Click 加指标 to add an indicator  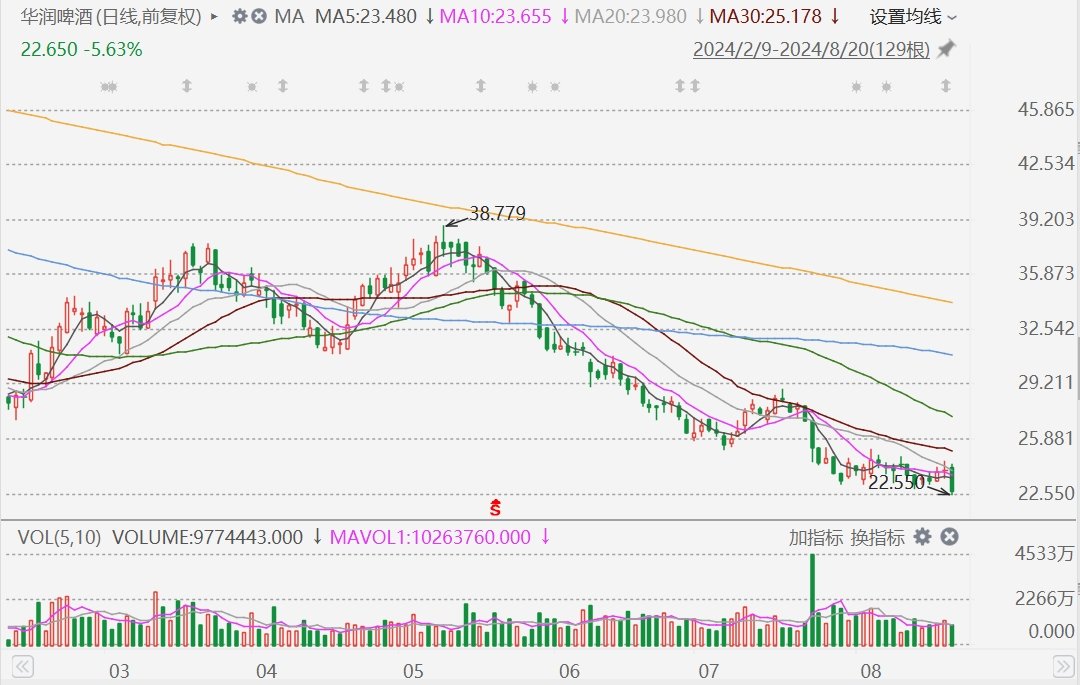[x=815, y=537]
